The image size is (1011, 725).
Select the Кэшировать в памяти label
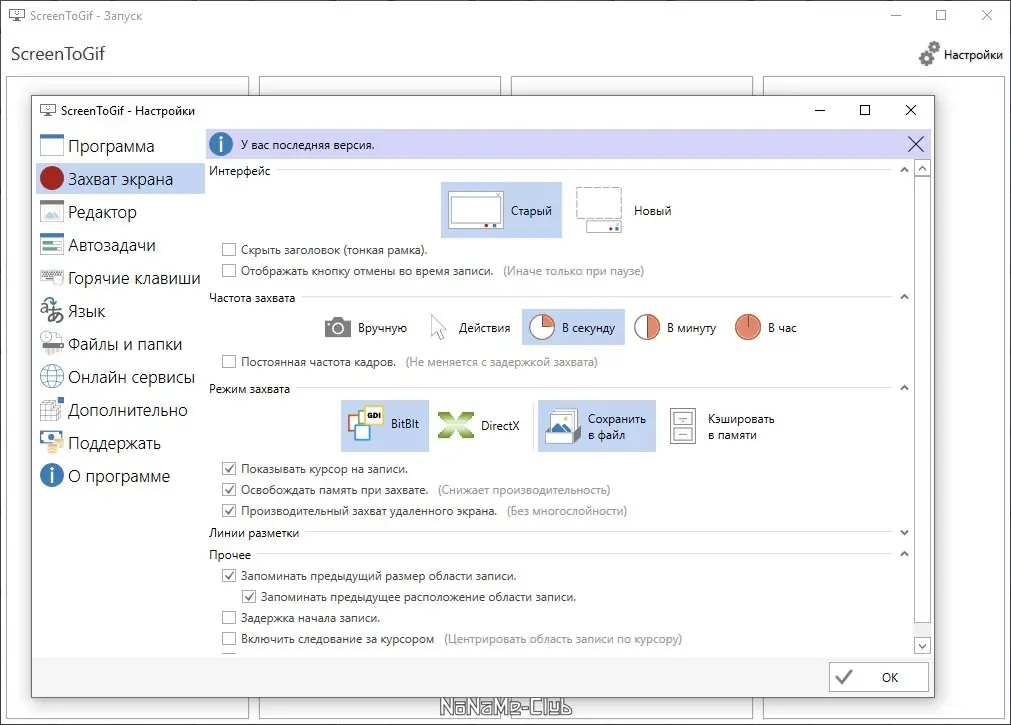click(741, 426)
